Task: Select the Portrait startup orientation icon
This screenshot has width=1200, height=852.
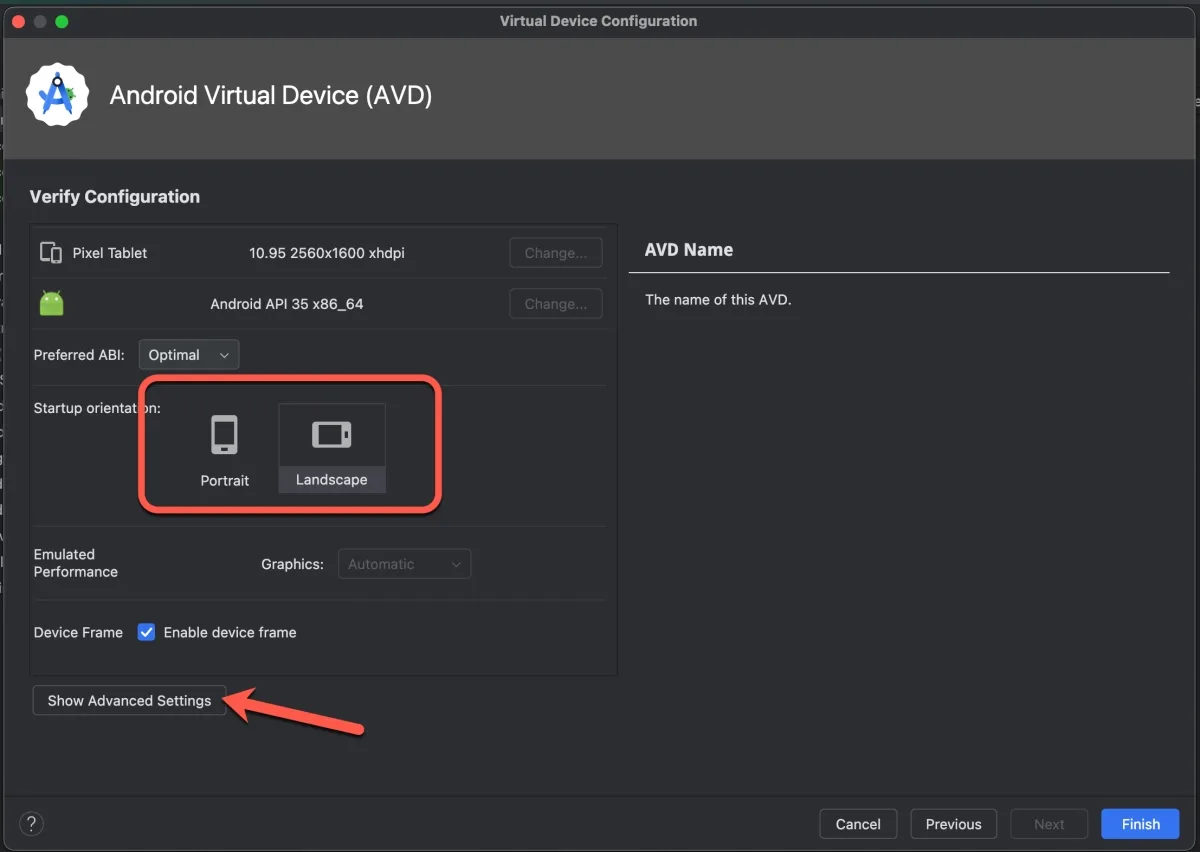Action: [224, 436]
